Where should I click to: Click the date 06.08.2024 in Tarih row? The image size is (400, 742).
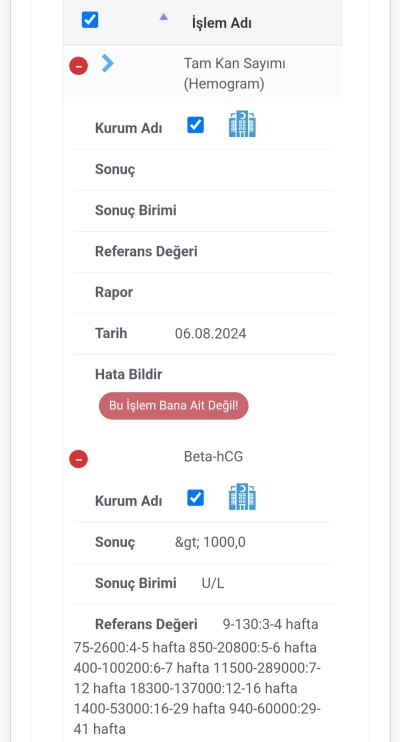[x=211, y=334]
